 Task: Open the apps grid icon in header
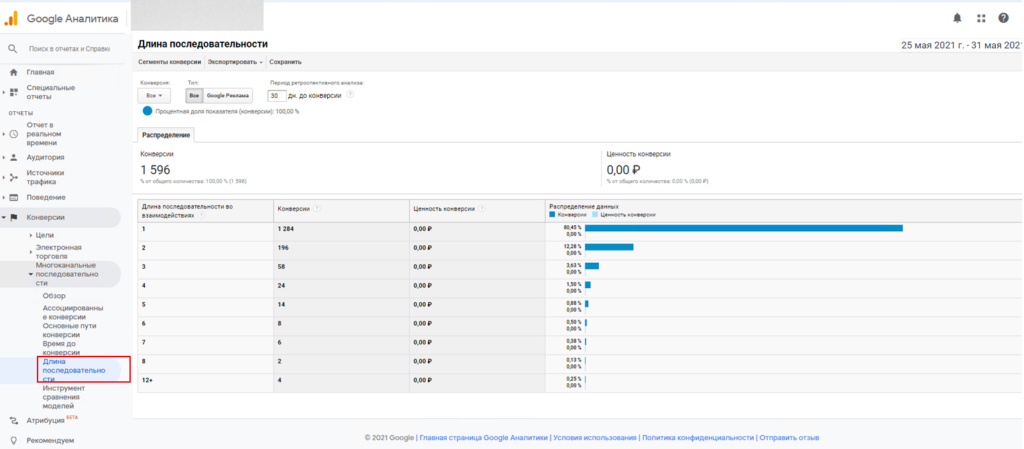980,18
